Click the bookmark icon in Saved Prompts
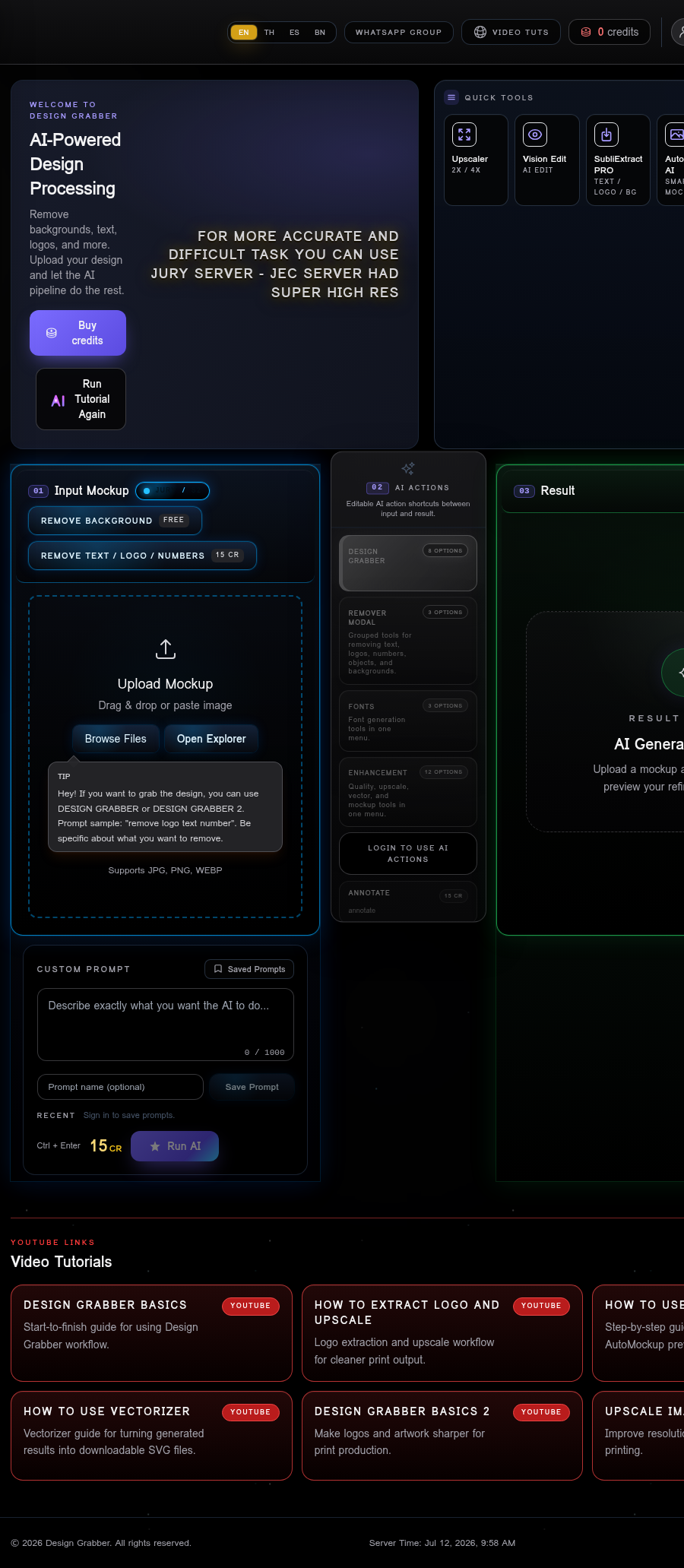Screen dimensions: 684x1568 coord(218,969)
